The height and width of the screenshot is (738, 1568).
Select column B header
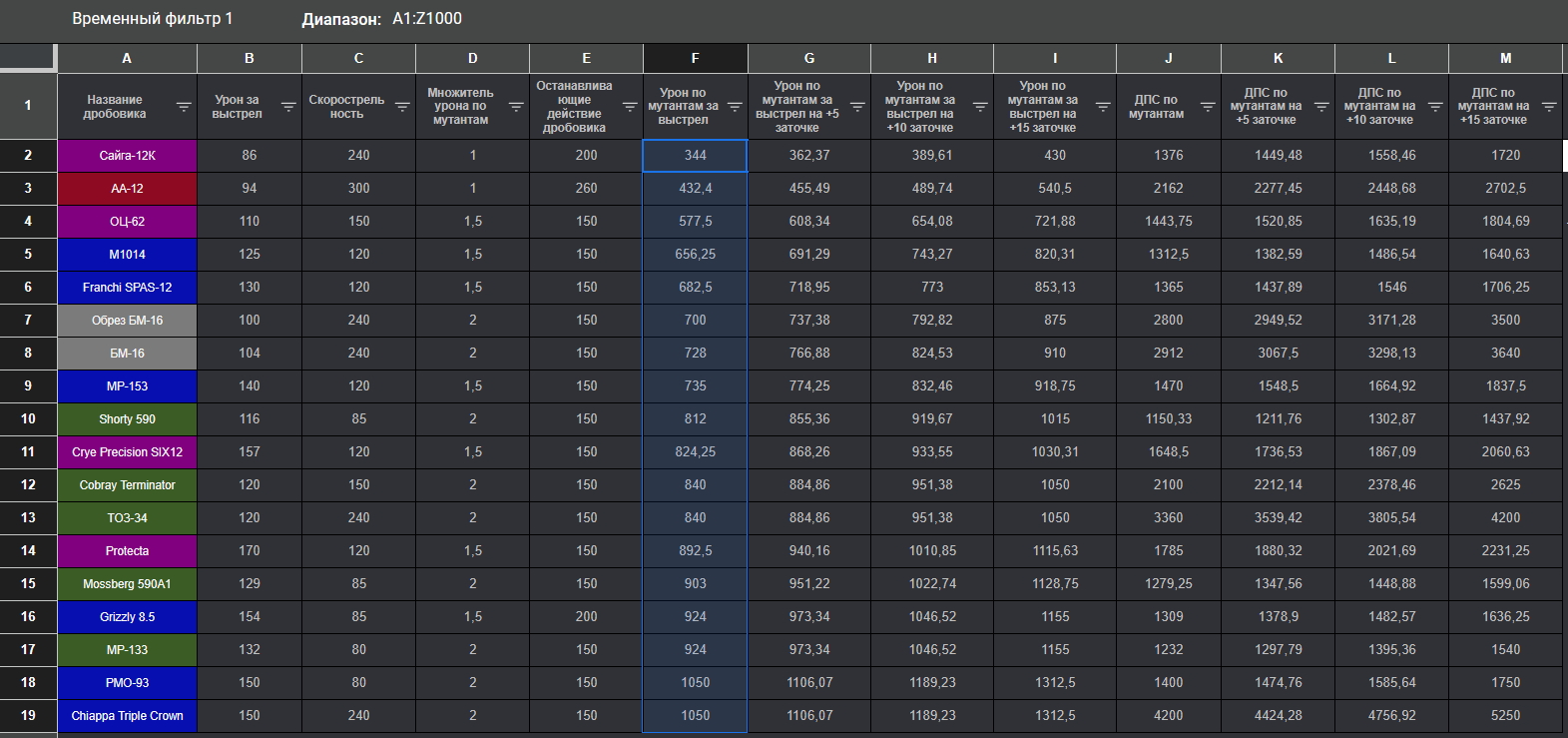[x=250, y=58]
